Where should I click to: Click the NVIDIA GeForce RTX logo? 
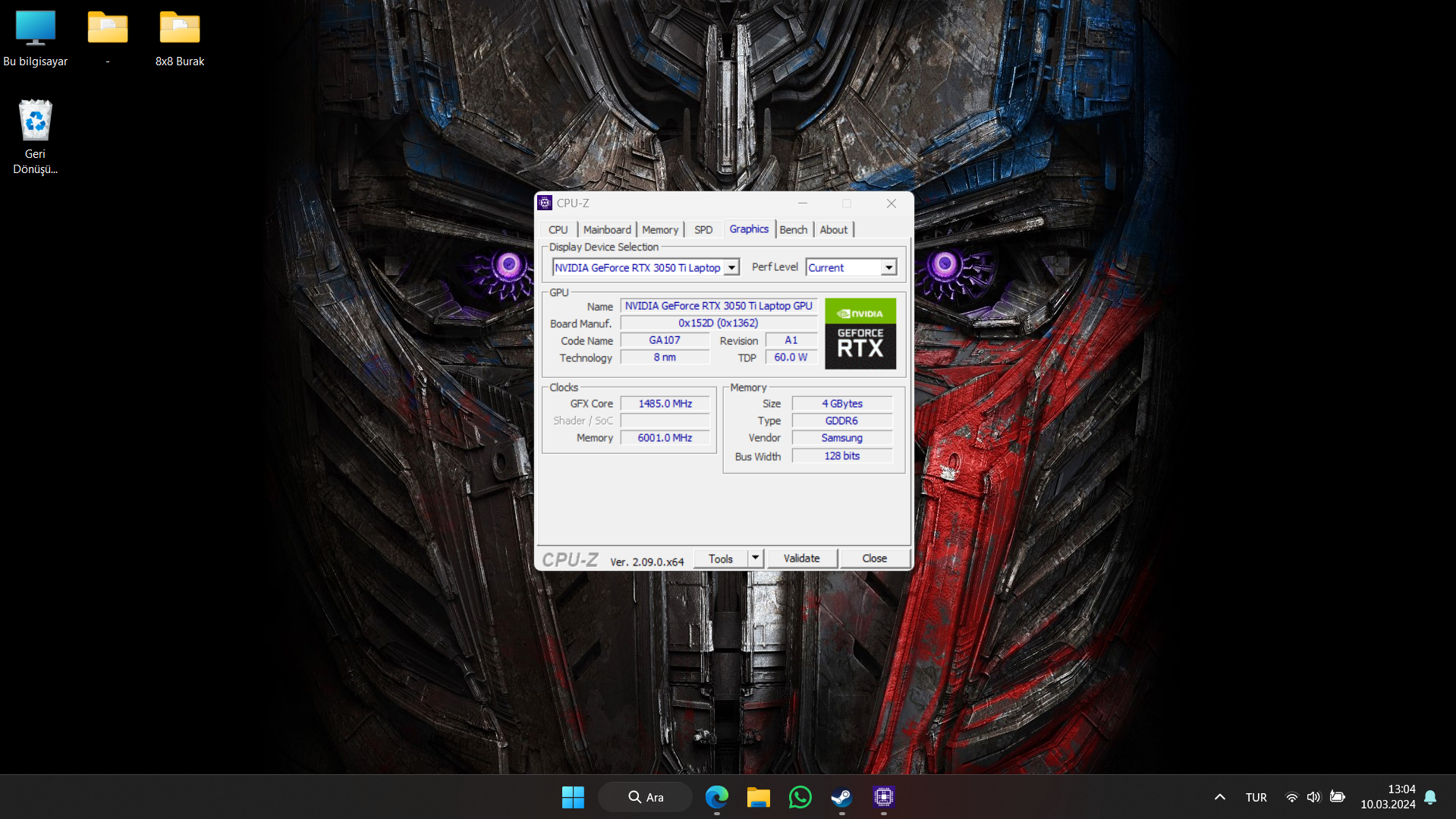tap(860, 333)
